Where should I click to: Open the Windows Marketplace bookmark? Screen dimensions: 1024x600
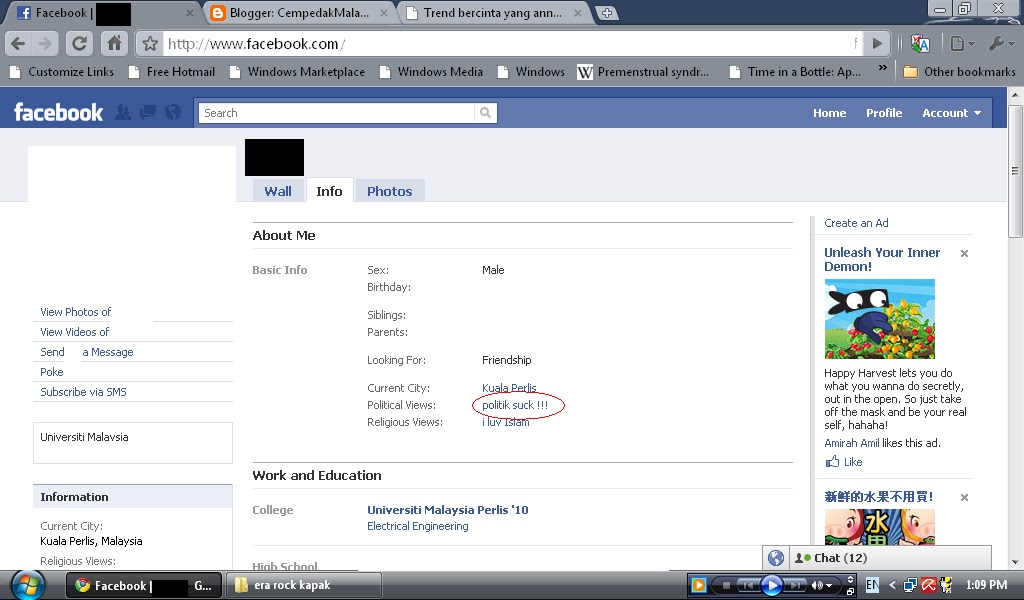click(x=297, y=72)
